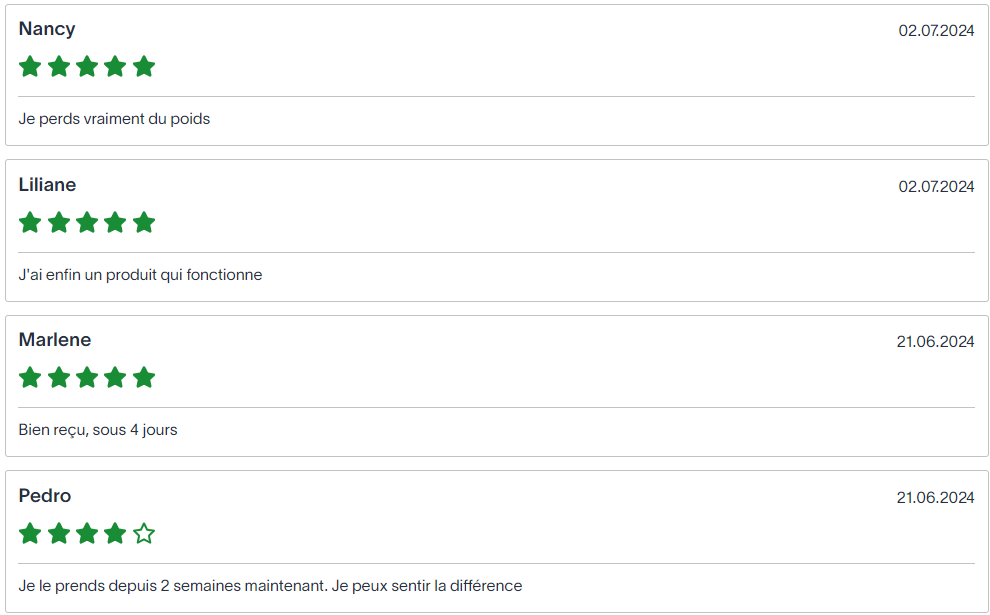Screen dimensions: 990x615
Task: Click the 'Bien reçu, sous 4 jours' comment
Action: [x=98, y=430]
